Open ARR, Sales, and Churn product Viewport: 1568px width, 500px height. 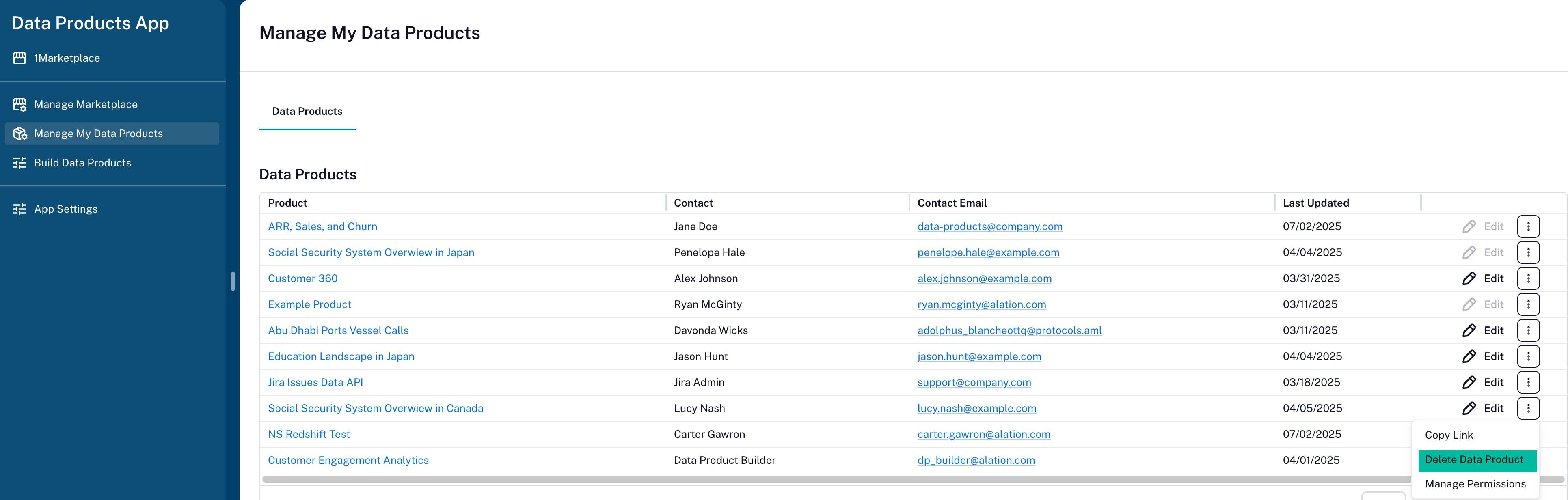[323, 226]
